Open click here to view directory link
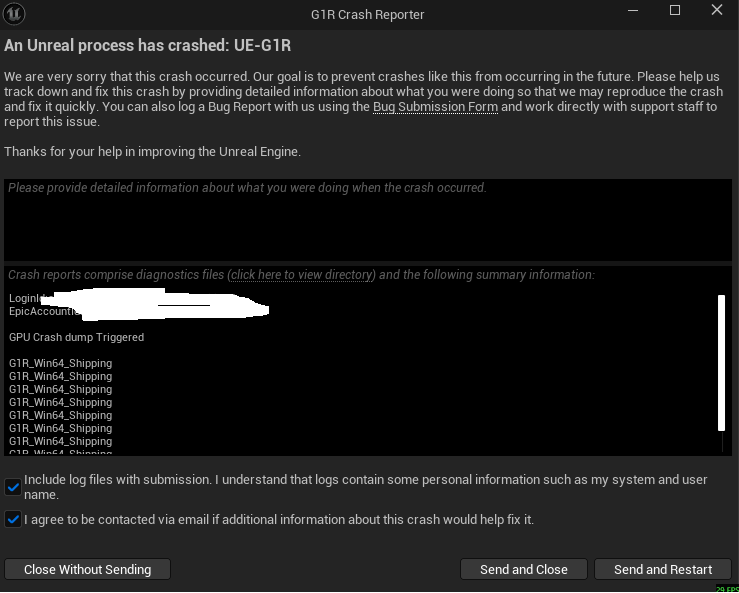This screenshot has height=593, width=739. [301, 275]
